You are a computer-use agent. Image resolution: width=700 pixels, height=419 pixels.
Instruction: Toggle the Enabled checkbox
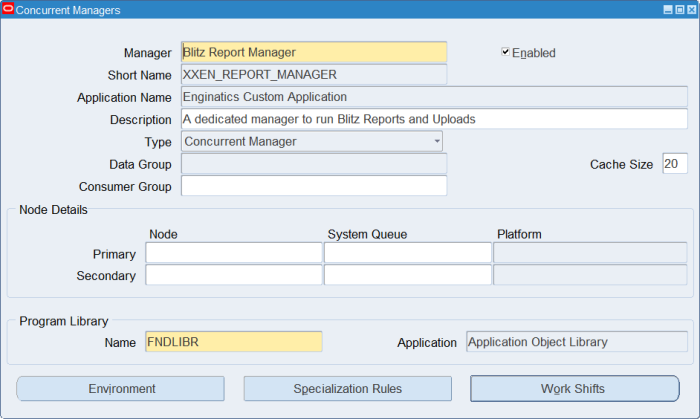505,52
